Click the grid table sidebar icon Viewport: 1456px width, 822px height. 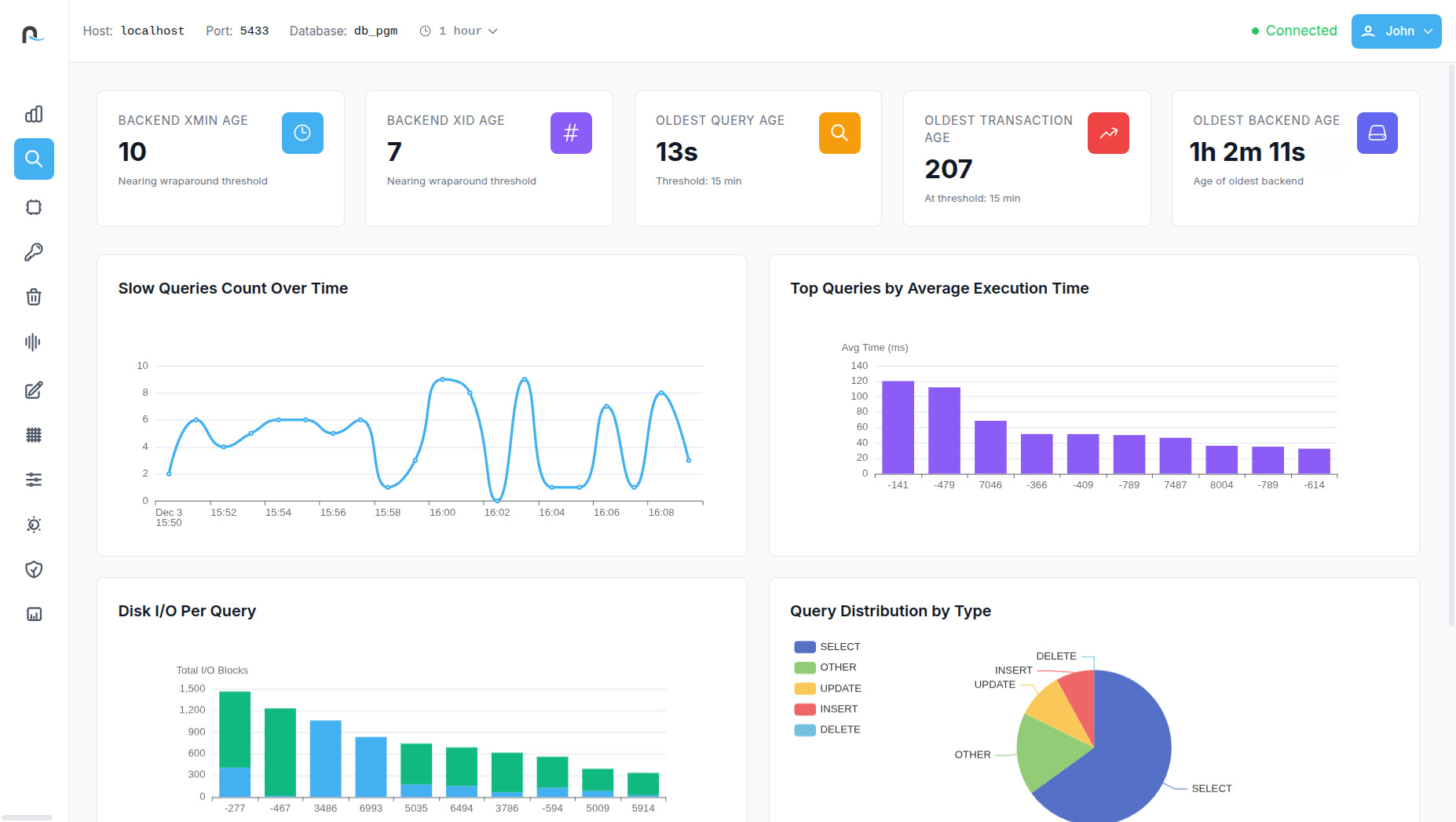[34, 435]
